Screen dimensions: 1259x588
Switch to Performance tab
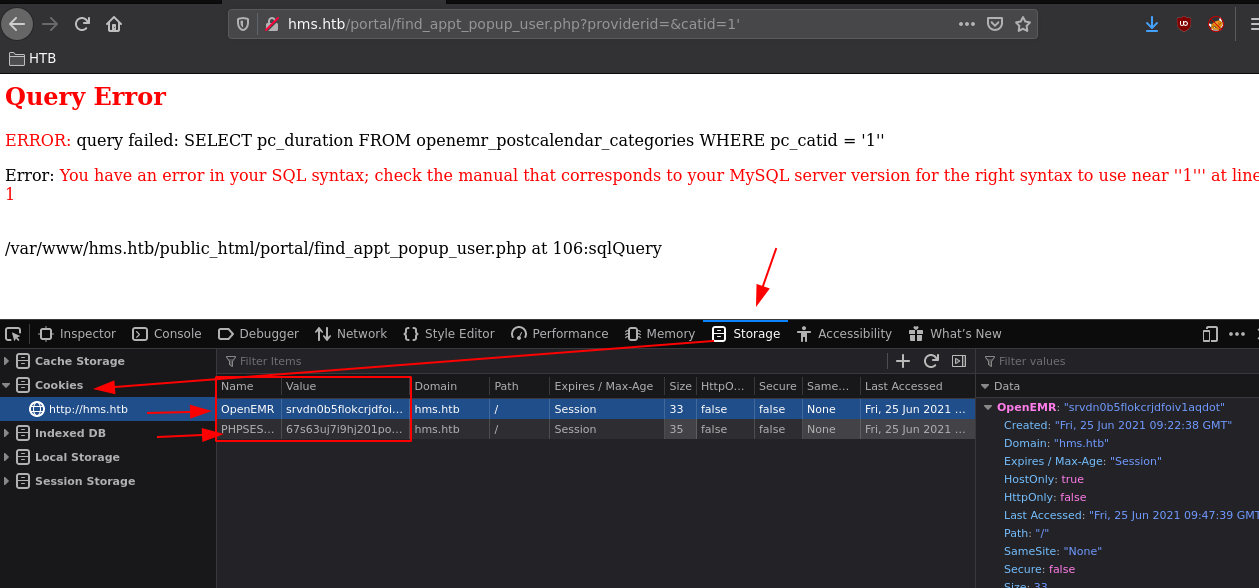point(560,334)
